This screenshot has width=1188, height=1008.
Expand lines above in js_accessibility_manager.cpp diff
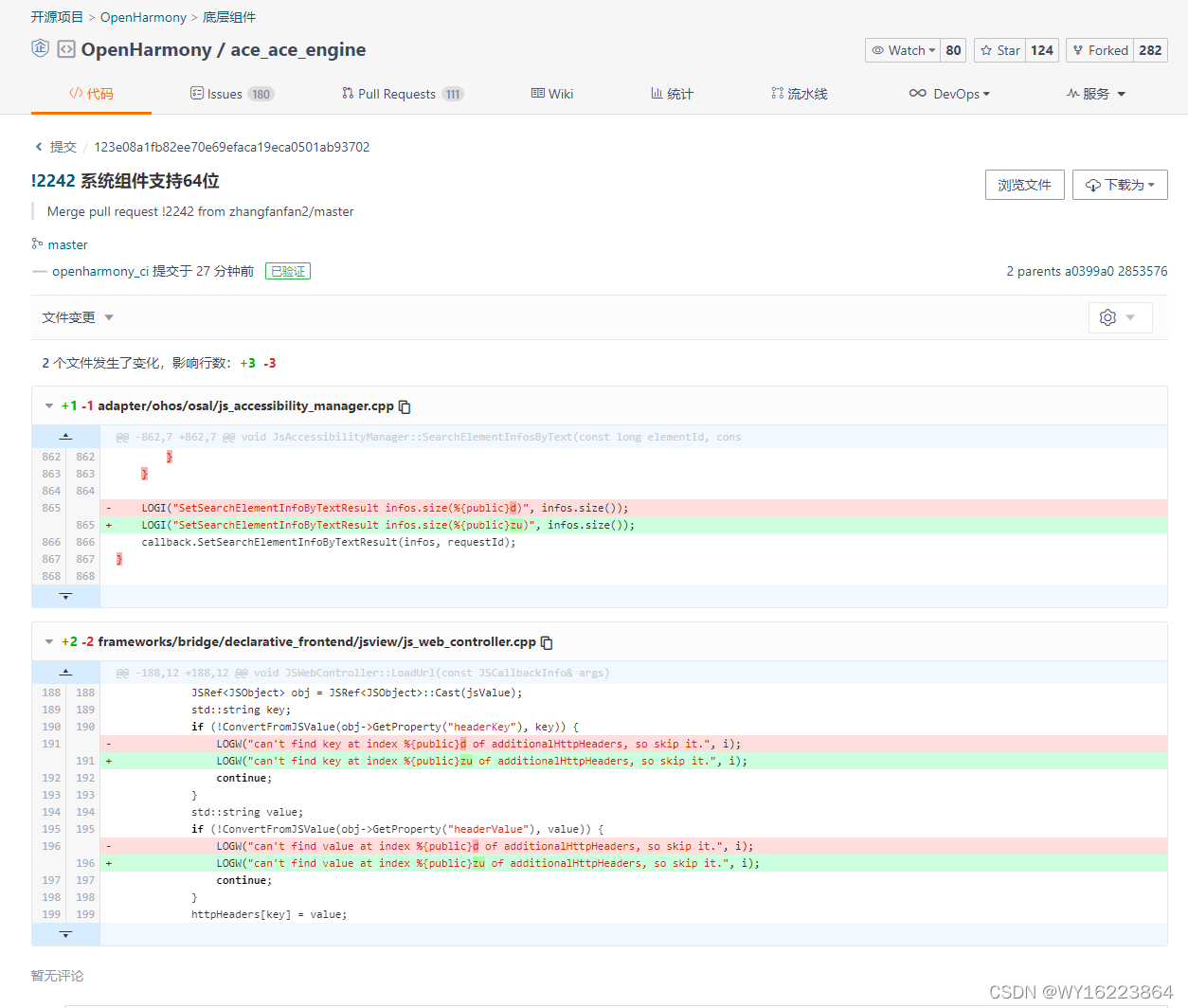[65, 437]
